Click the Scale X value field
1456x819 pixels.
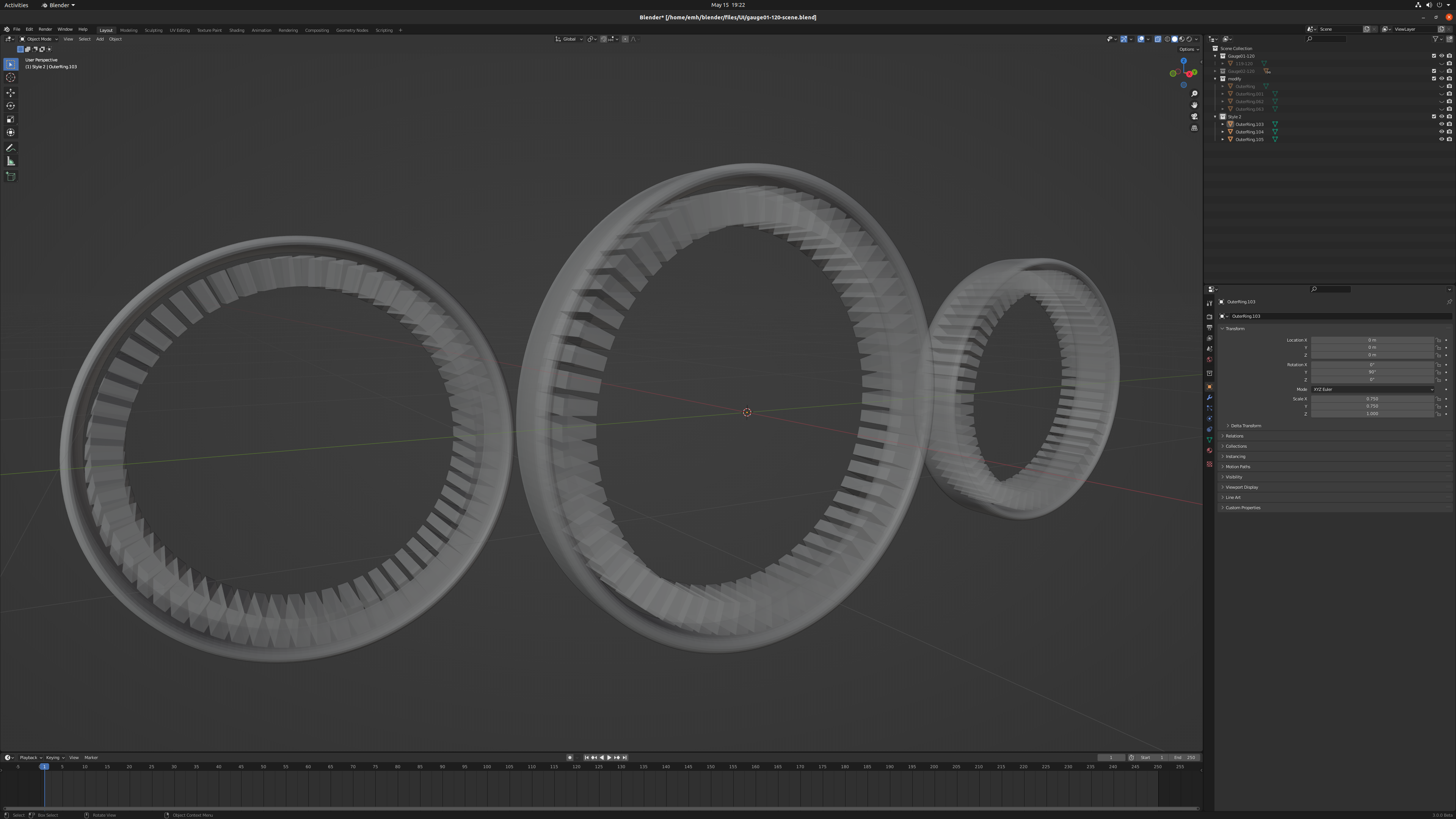(1372, 399)
